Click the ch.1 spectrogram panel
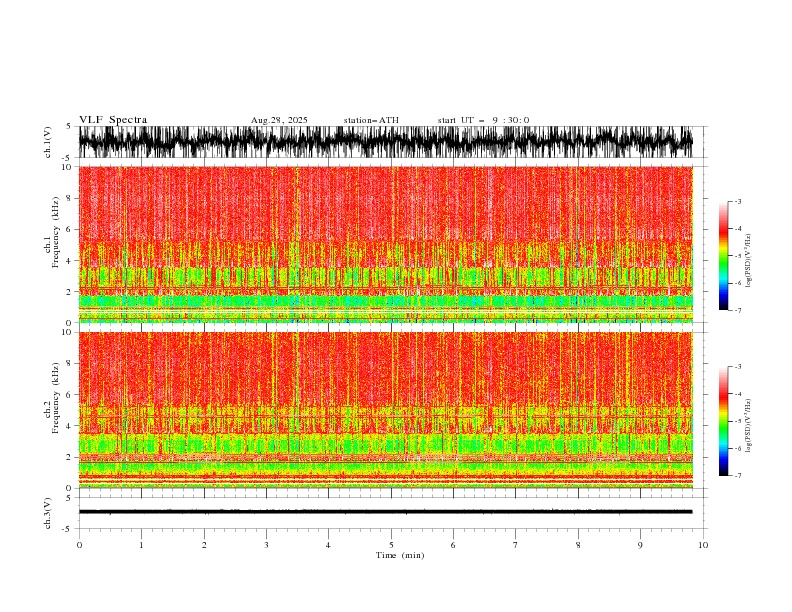 tap(386, 244)
